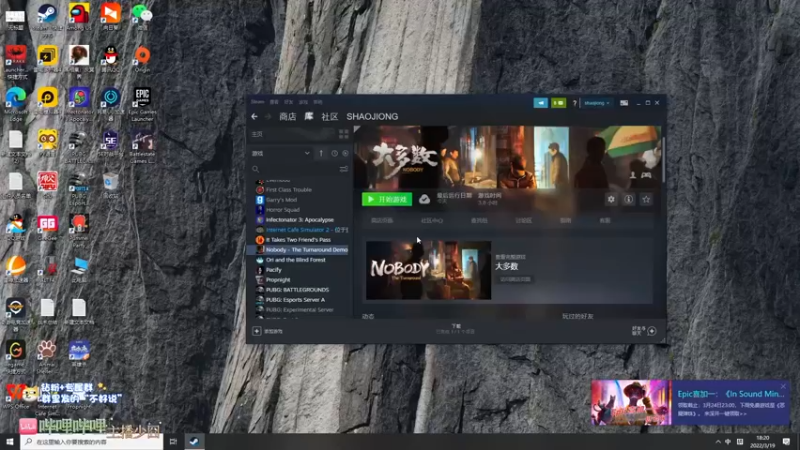Open Among Us desktop shortcut

coord(79,17)
